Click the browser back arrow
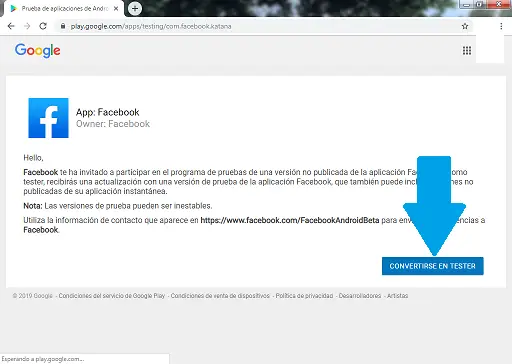The image size is (512, 364). click(x=11, y=26)
